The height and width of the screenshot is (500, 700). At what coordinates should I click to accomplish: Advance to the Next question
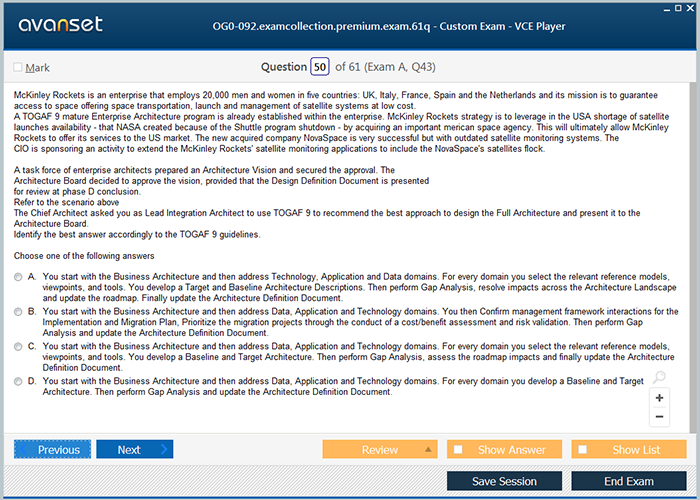[135, 450]
